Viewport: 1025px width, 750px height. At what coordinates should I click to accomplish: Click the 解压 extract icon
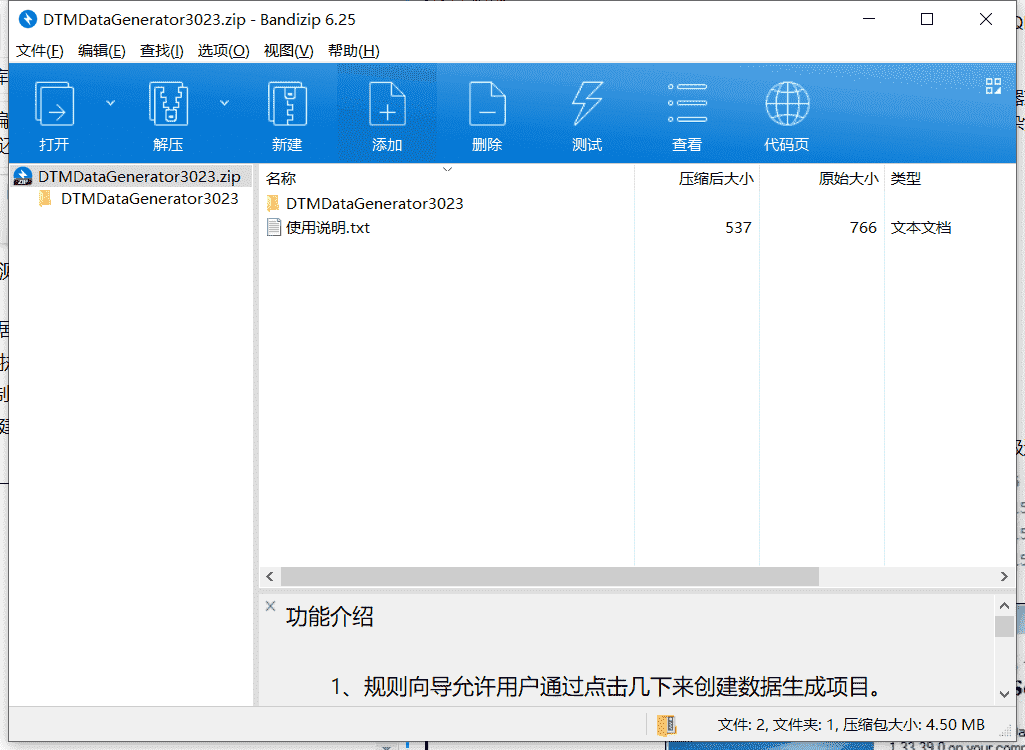click(168, 103)
